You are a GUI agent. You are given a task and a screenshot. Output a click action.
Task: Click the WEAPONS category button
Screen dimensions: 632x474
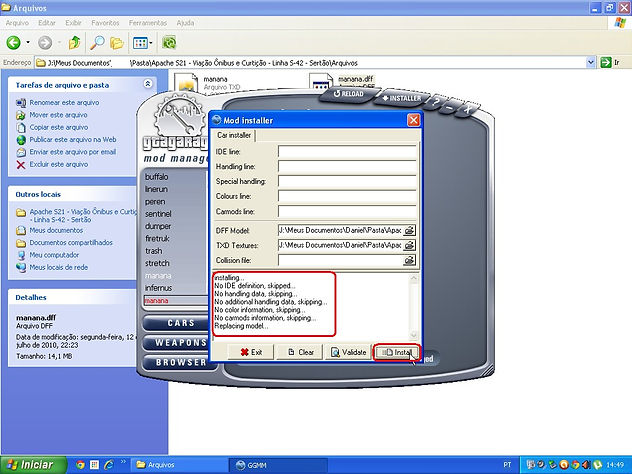tap(180, 343)
